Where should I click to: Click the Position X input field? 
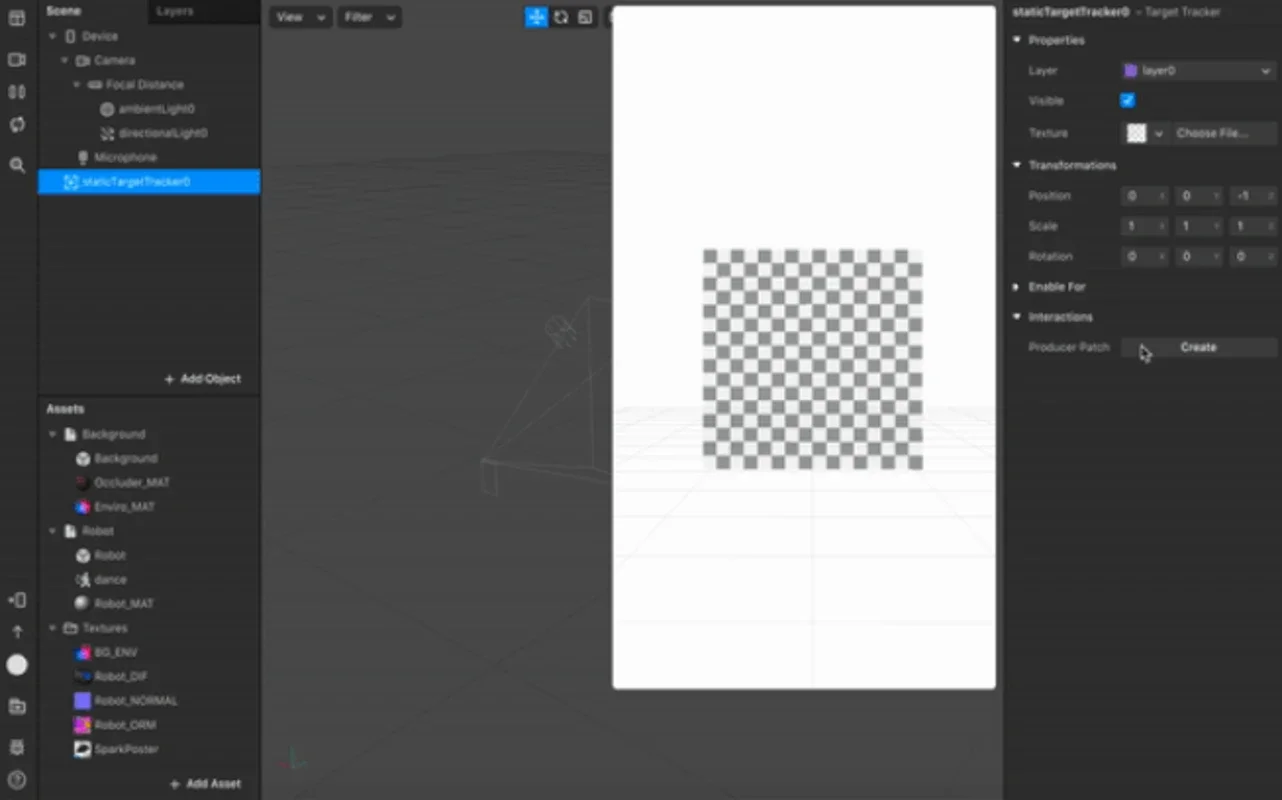[1144, 196]
